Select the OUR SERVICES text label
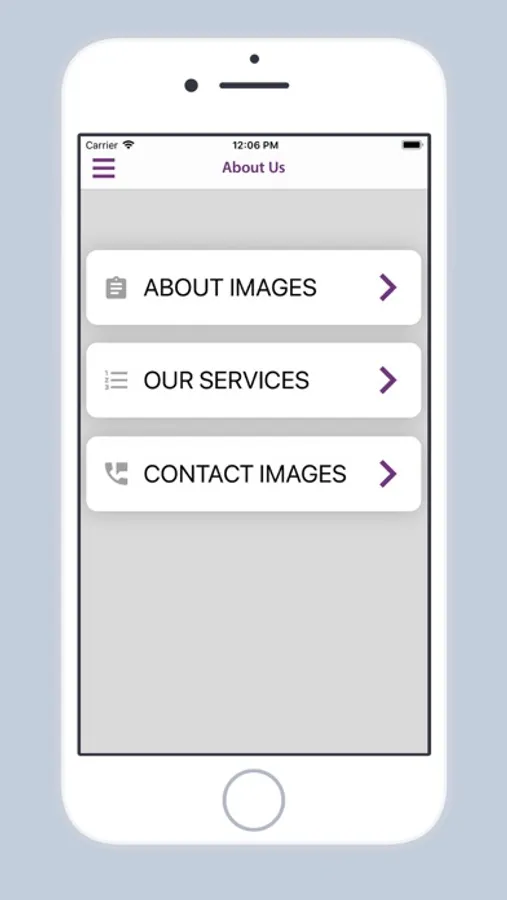 [x=226, y=381]
